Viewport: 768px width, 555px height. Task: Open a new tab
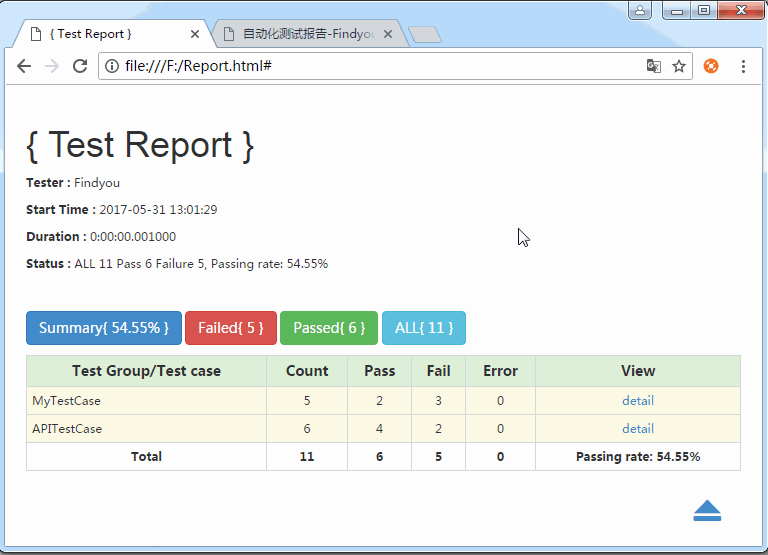click(425, 34)
